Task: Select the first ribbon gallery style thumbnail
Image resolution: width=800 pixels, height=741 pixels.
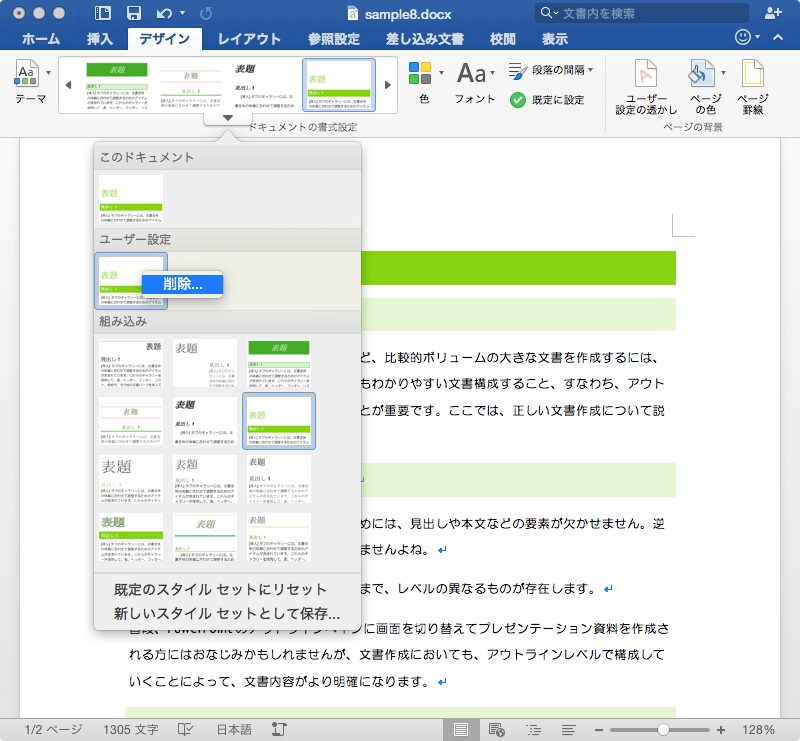Action: click(x=117, y=85)
